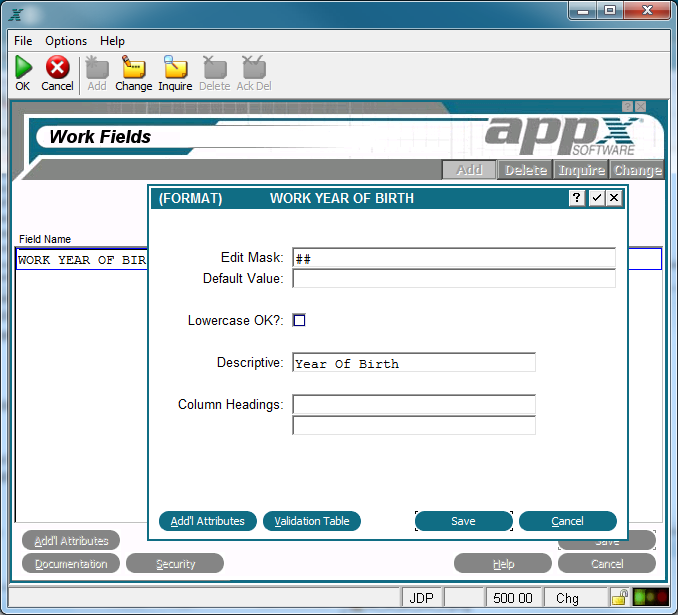Click the red Cancel toolbar icon
678x615 pixels.
(58, 67)
